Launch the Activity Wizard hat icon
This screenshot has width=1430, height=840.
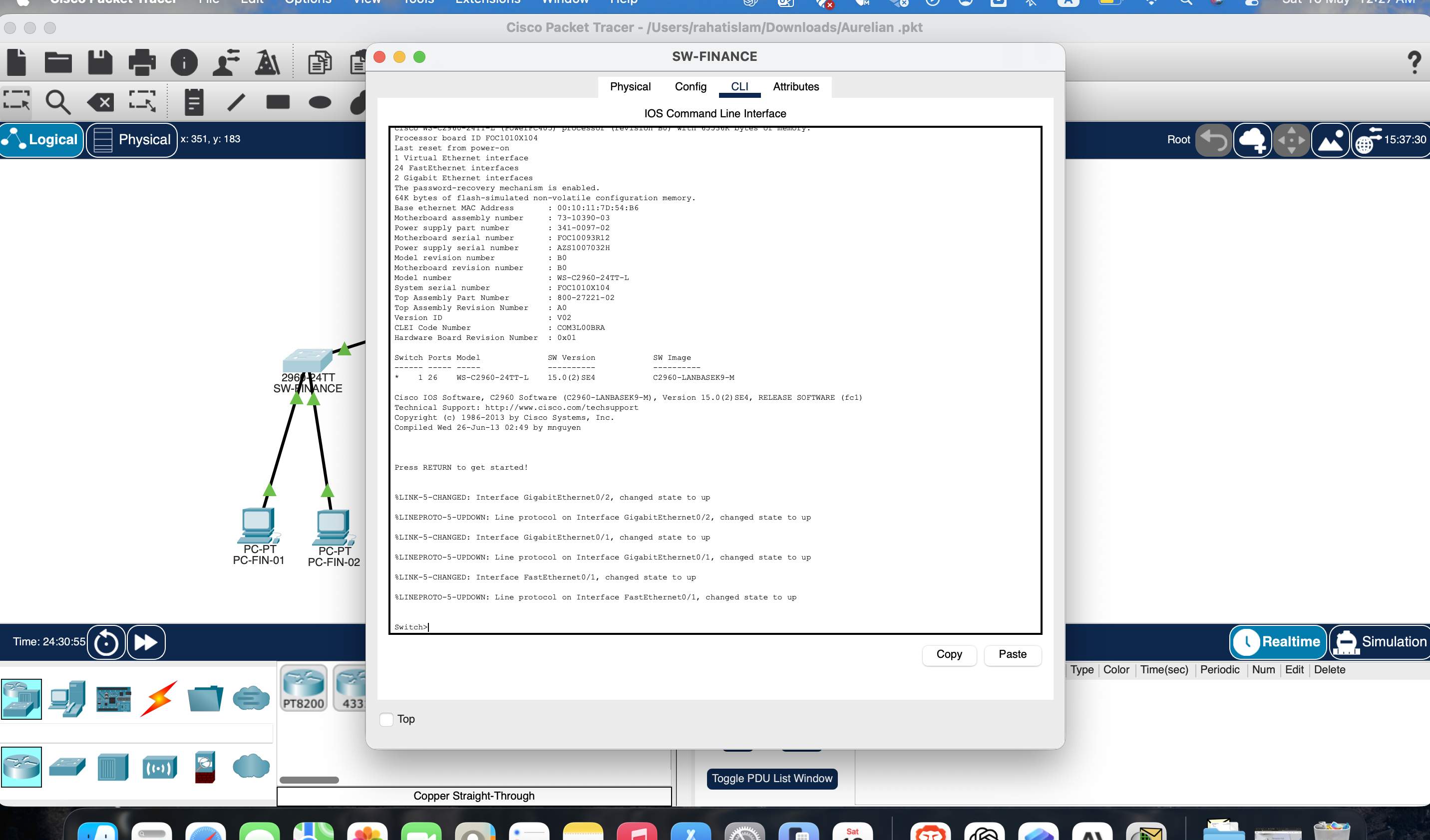(x=267, y=62)
